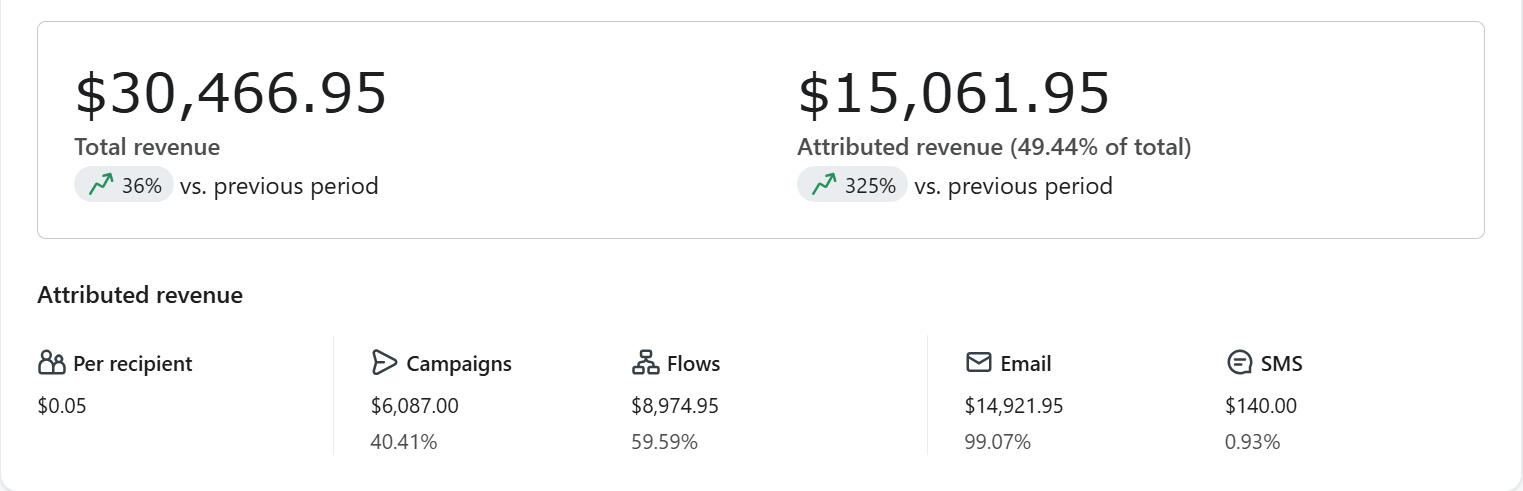Viewport: 1523px width, 491px height.
Task: Click the Flows label
Action: tap(693, 364)
